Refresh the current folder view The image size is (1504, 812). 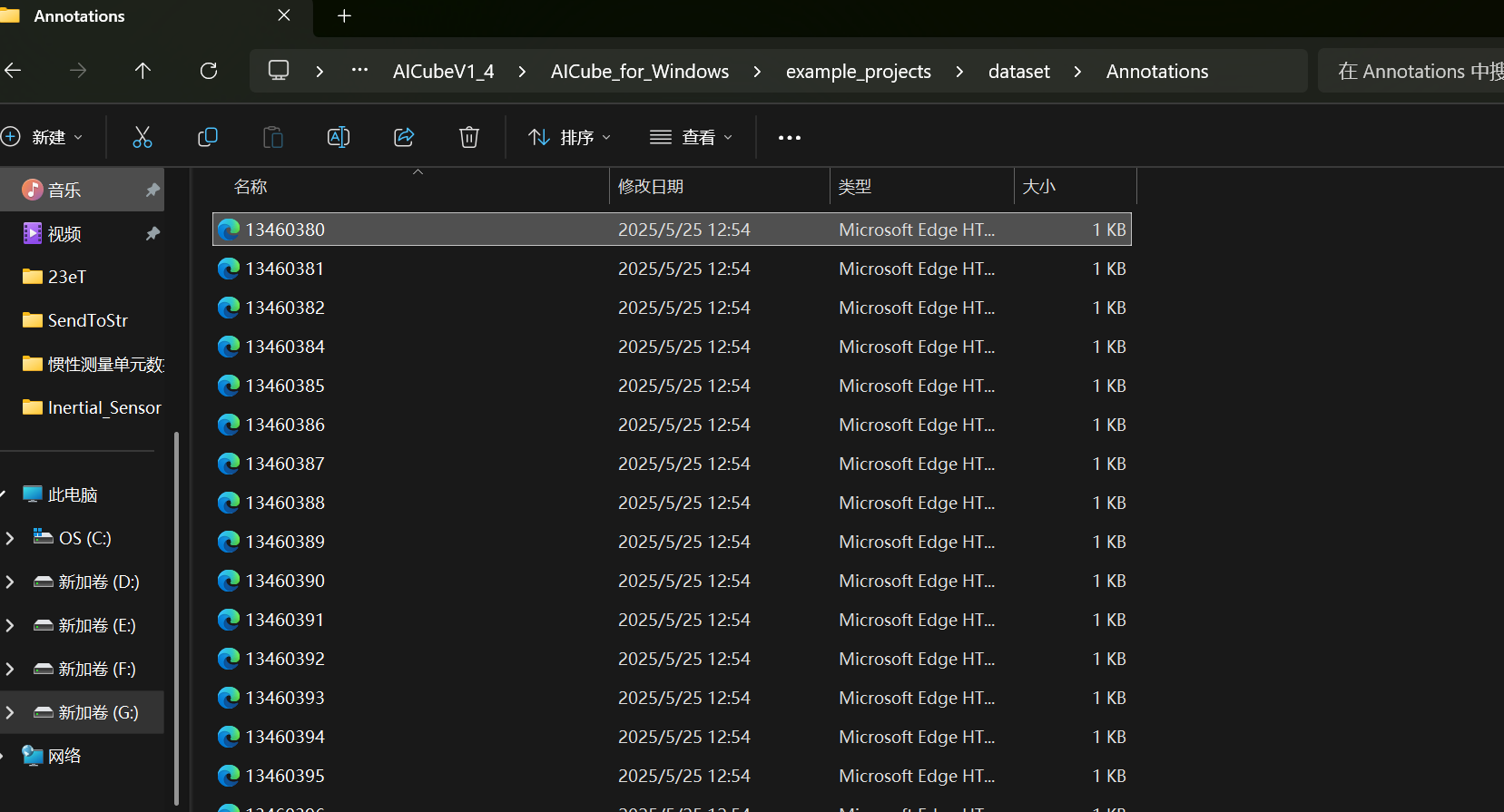tap(209, 71)
